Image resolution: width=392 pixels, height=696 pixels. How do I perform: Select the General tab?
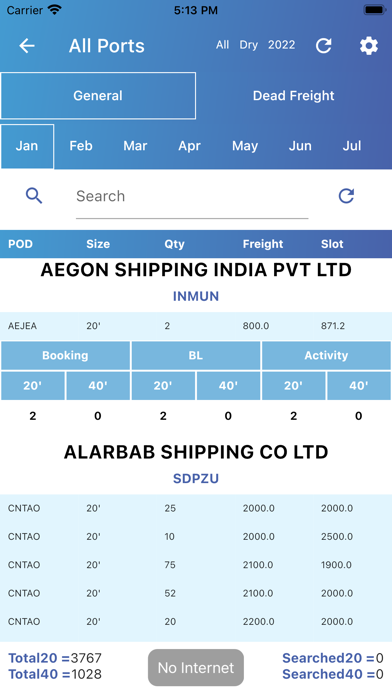click(x=98, y=95)
